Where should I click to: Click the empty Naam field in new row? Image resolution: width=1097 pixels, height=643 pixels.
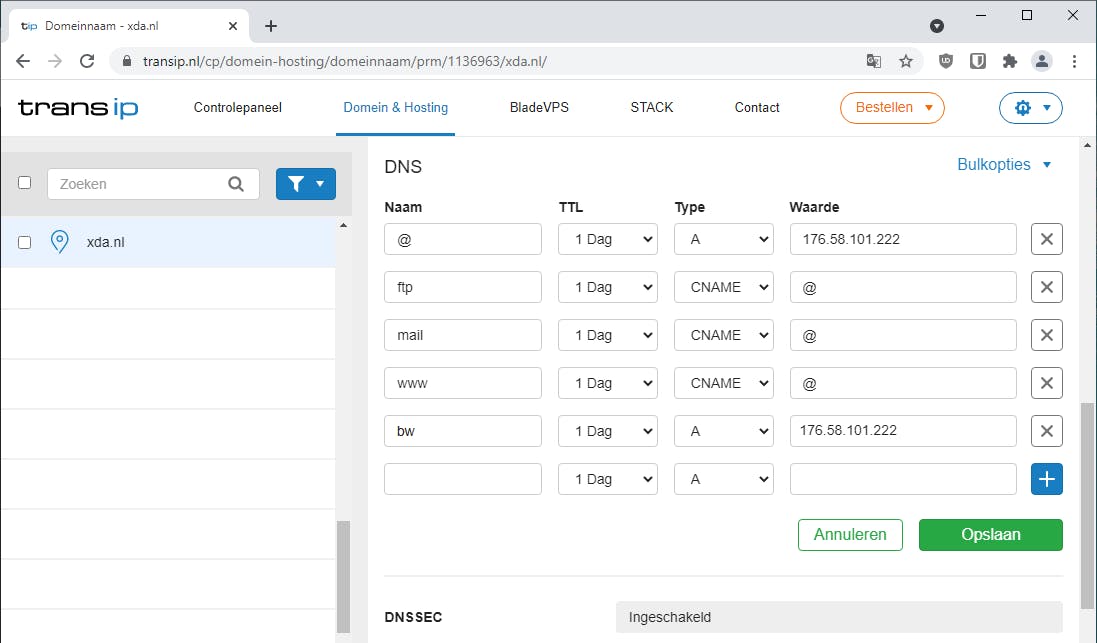462,479
